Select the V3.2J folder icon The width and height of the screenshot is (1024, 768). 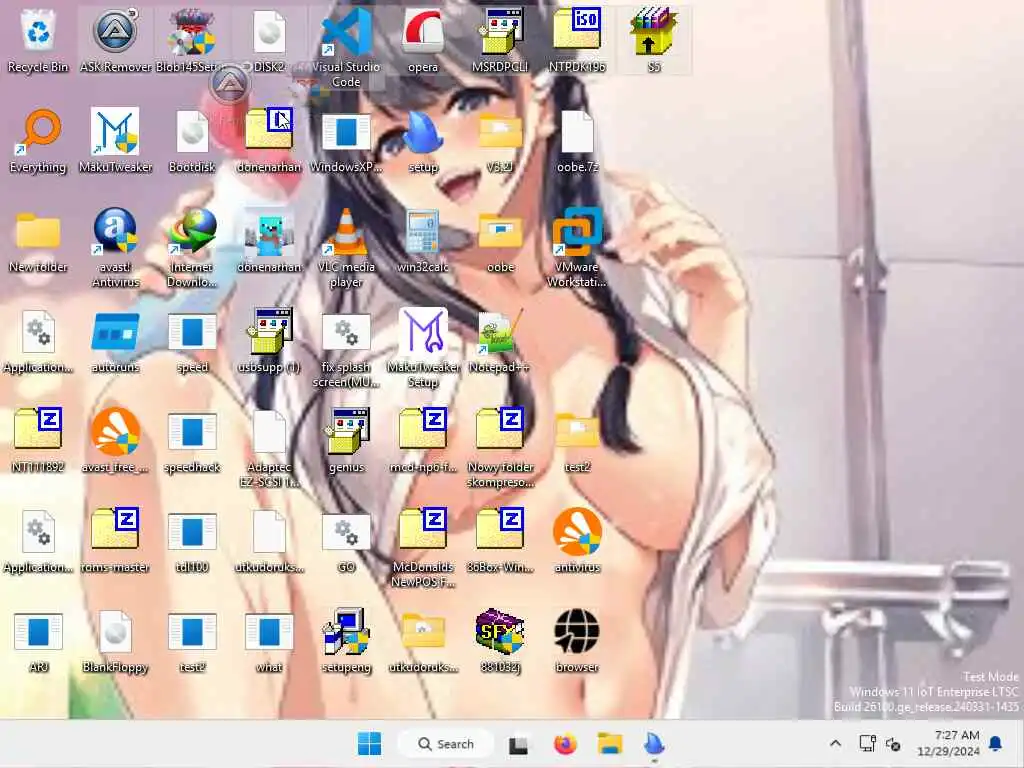[500, 141]
